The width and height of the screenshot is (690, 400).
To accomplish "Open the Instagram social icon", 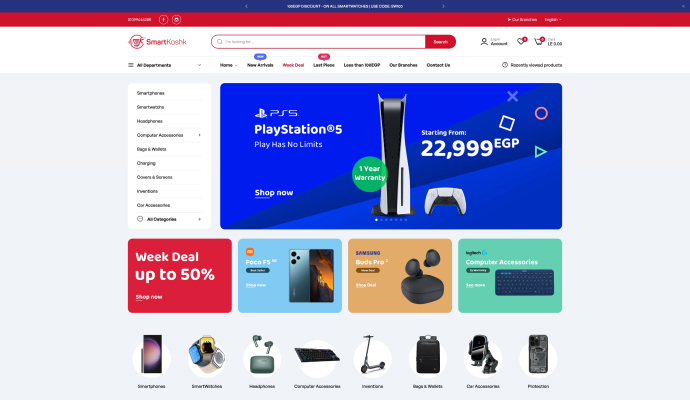I will tap(176, 19).
